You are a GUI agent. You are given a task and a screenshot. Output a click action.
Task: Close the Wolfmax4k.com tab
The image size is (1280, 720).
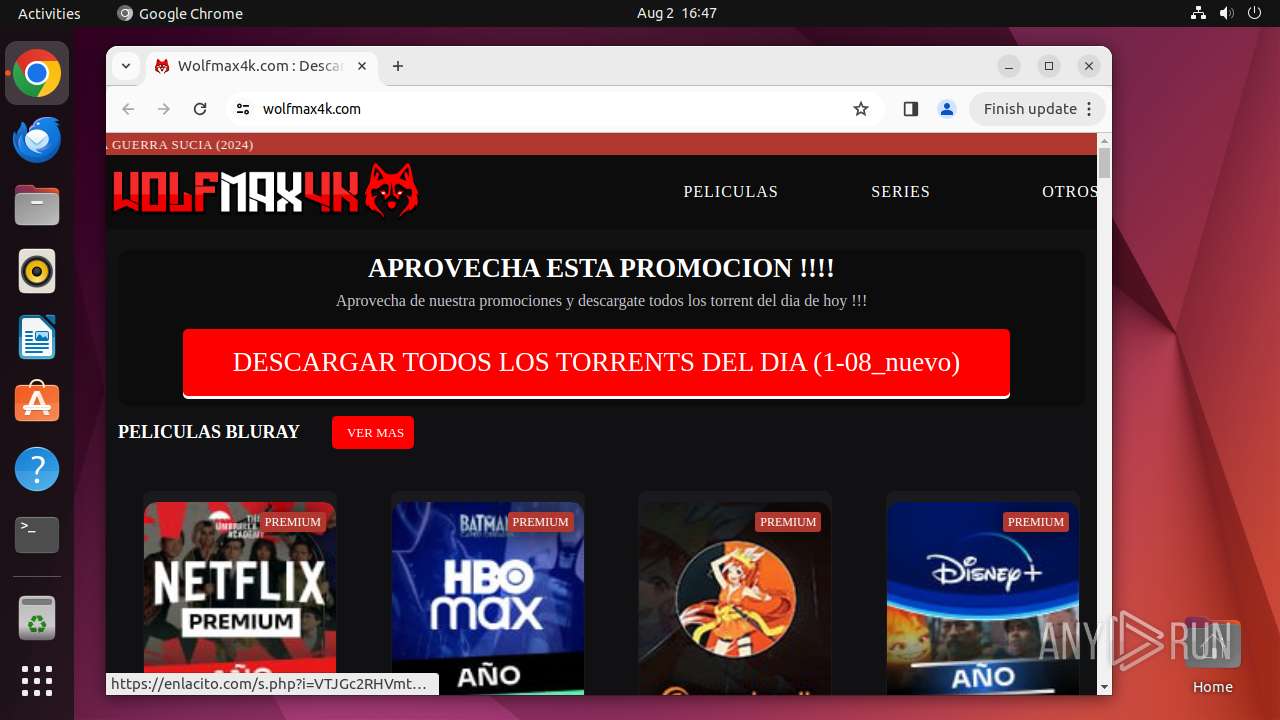[362, 66]
